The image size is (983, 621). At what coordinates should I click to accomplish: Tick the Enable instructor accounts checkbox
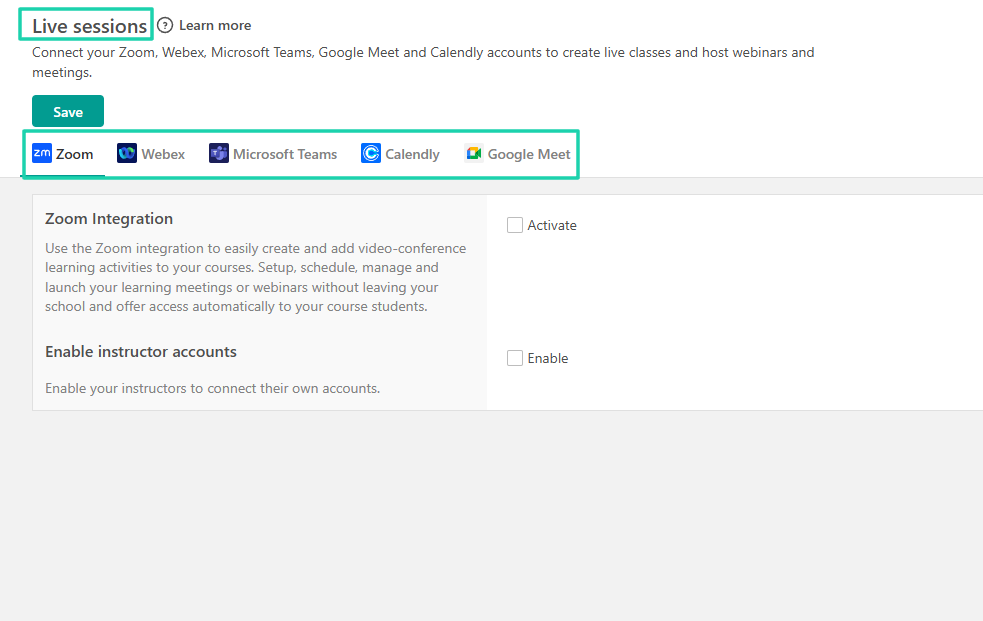click(515, 358)
